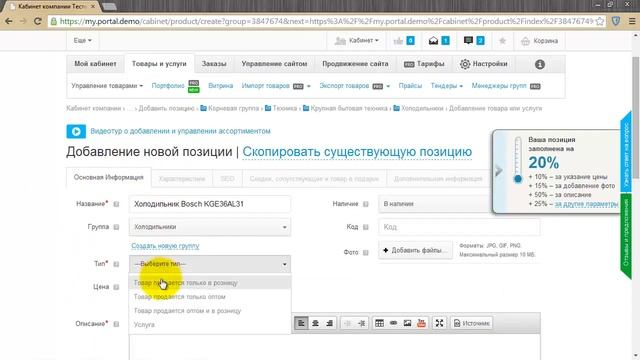Open the mail envelope notifications

click(433, 40)
